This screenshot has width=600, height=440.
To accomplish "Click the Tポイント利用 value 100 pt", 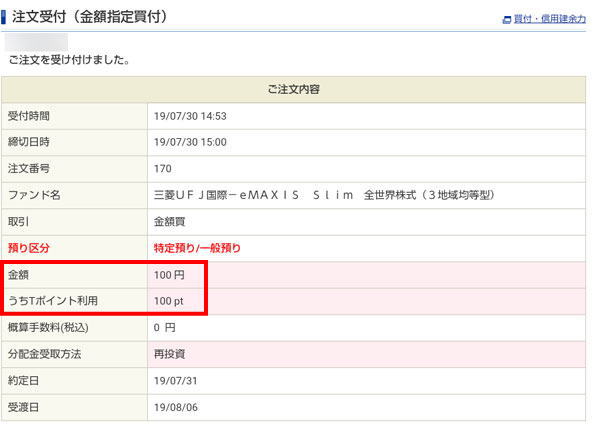I will point(171,300).
